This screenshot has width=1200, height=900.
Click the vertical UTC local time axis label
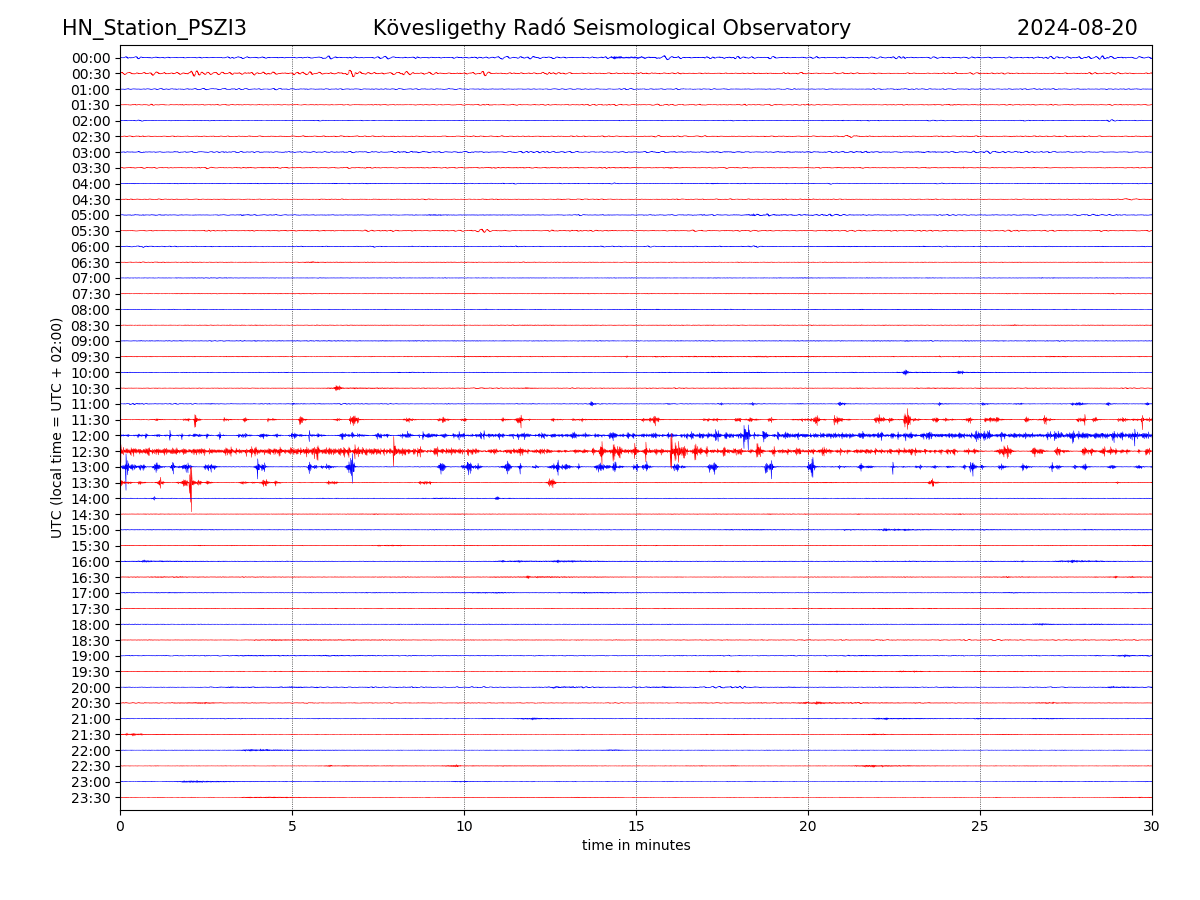click(x=57, y=427)
